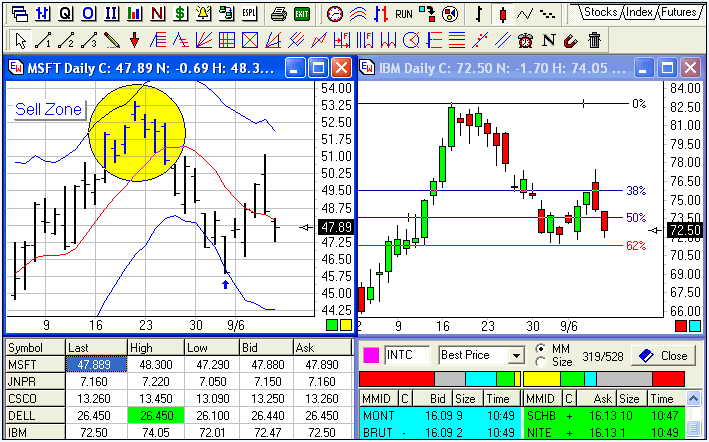Click the printer icon
The image size is (709, 442).
279,14
